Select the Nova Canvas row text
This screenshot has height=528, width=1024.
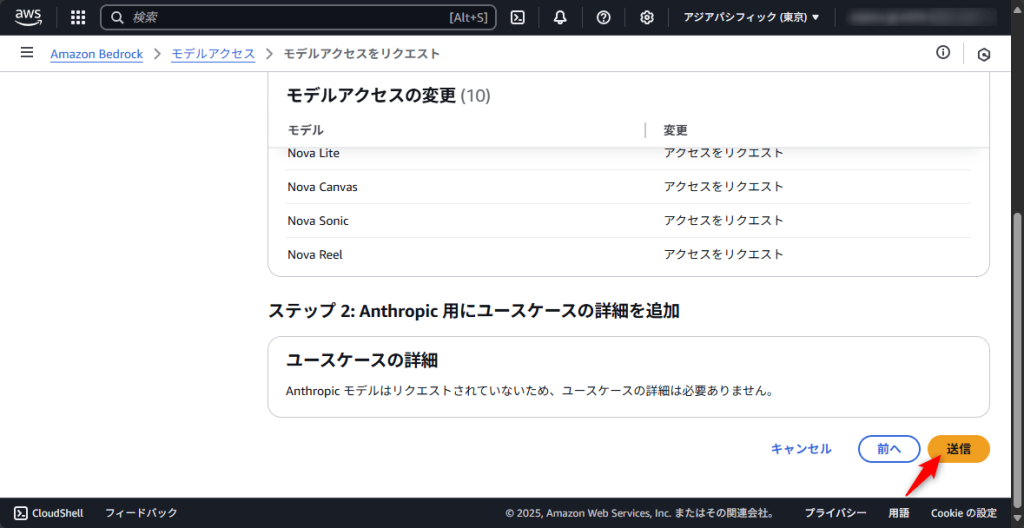click(x=322, y=187)
